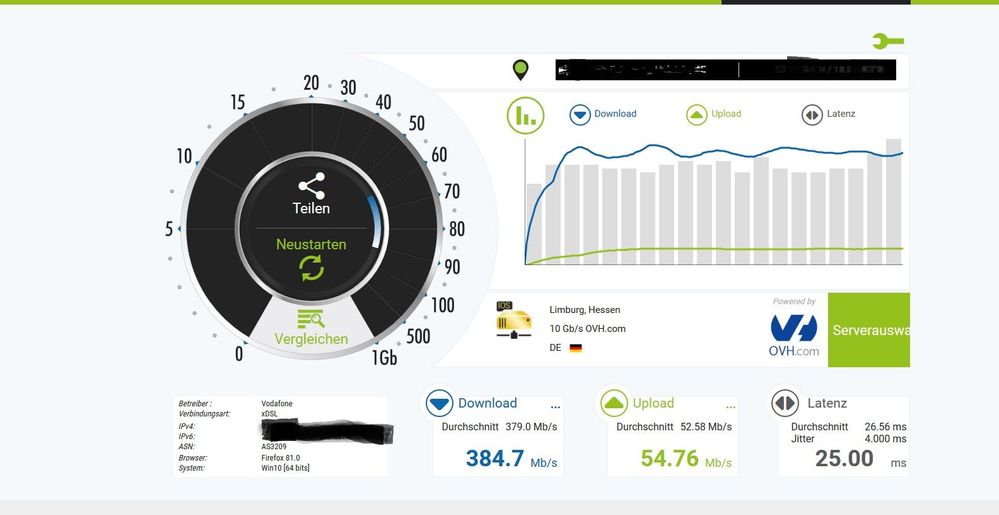Screen dimensions: 999x515
Task: Click the xDSL Verbindungsart value
Action: click(x=270, y=414)
